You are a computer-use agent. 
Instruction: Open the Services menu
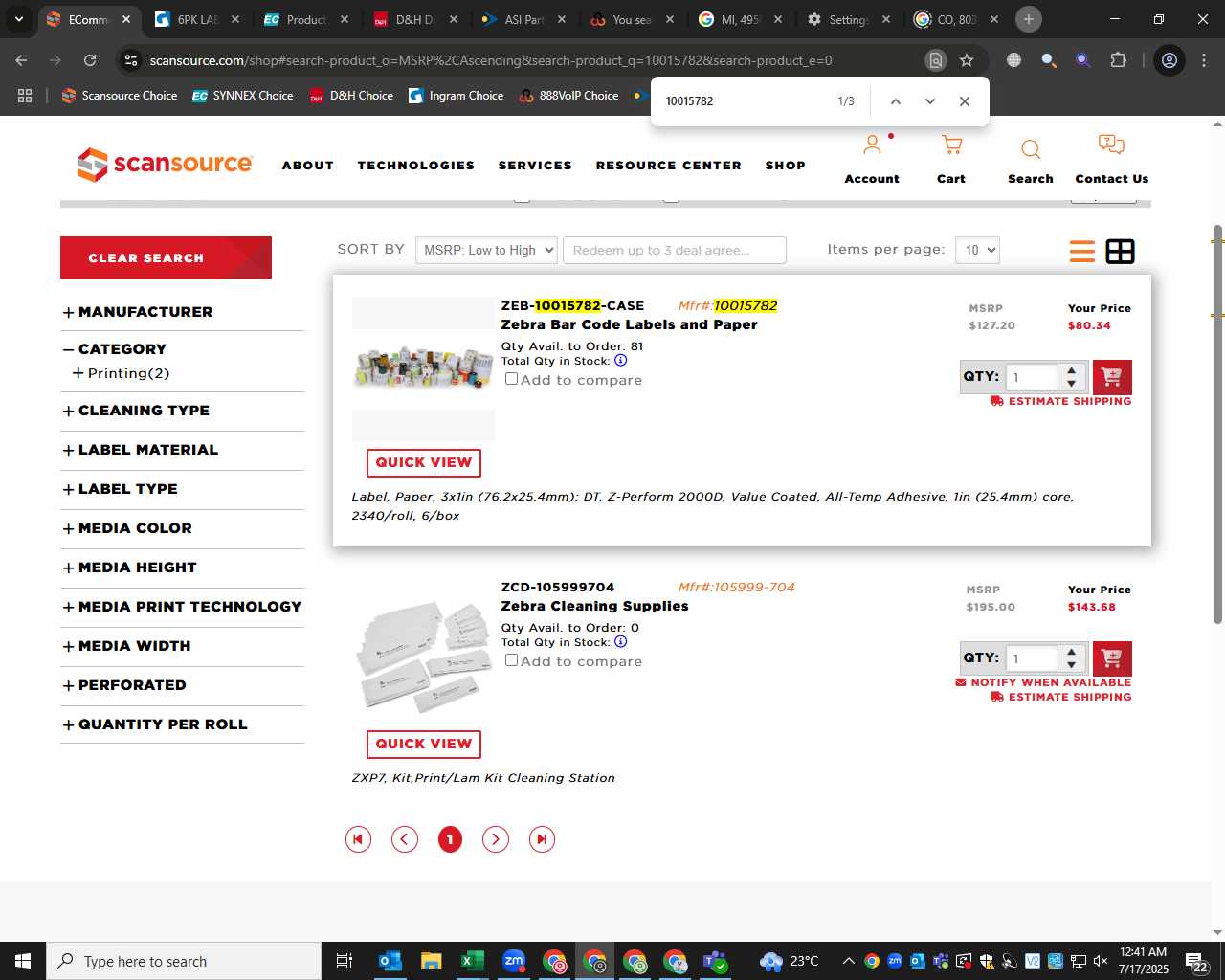click(535, 166)
